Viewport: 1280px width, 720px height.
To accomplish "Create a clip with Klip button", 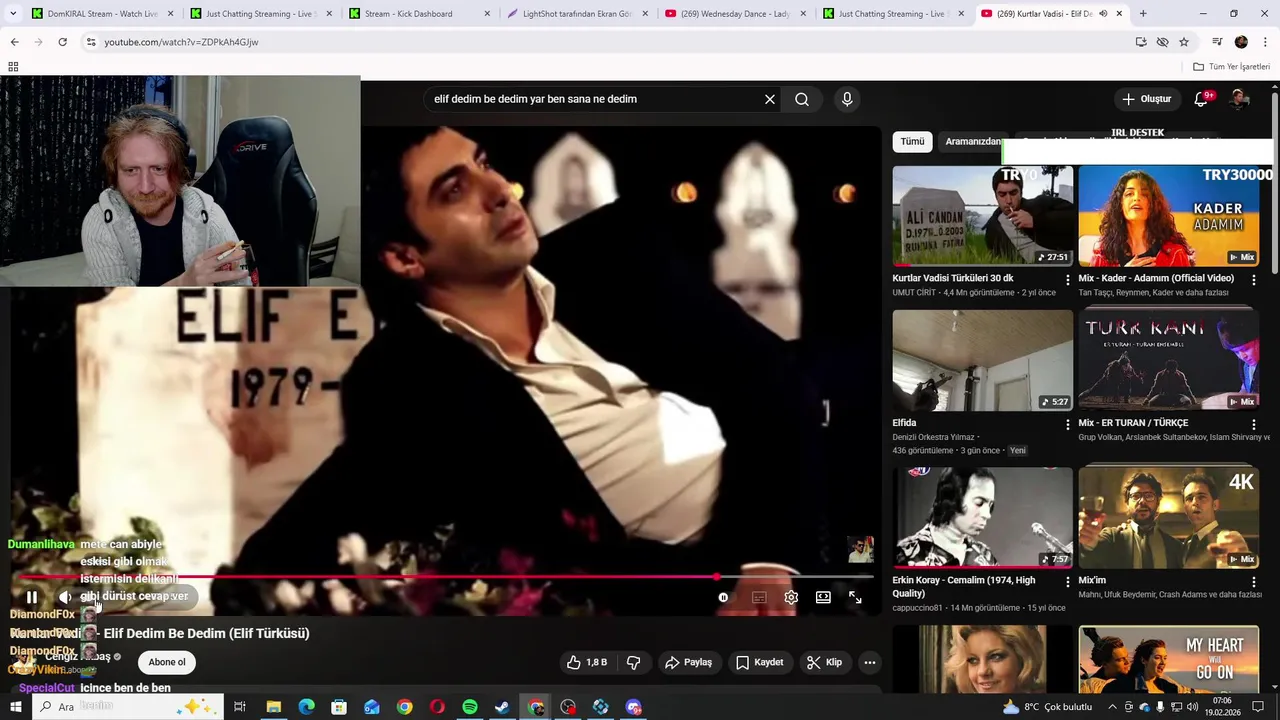I will (824, 662).
